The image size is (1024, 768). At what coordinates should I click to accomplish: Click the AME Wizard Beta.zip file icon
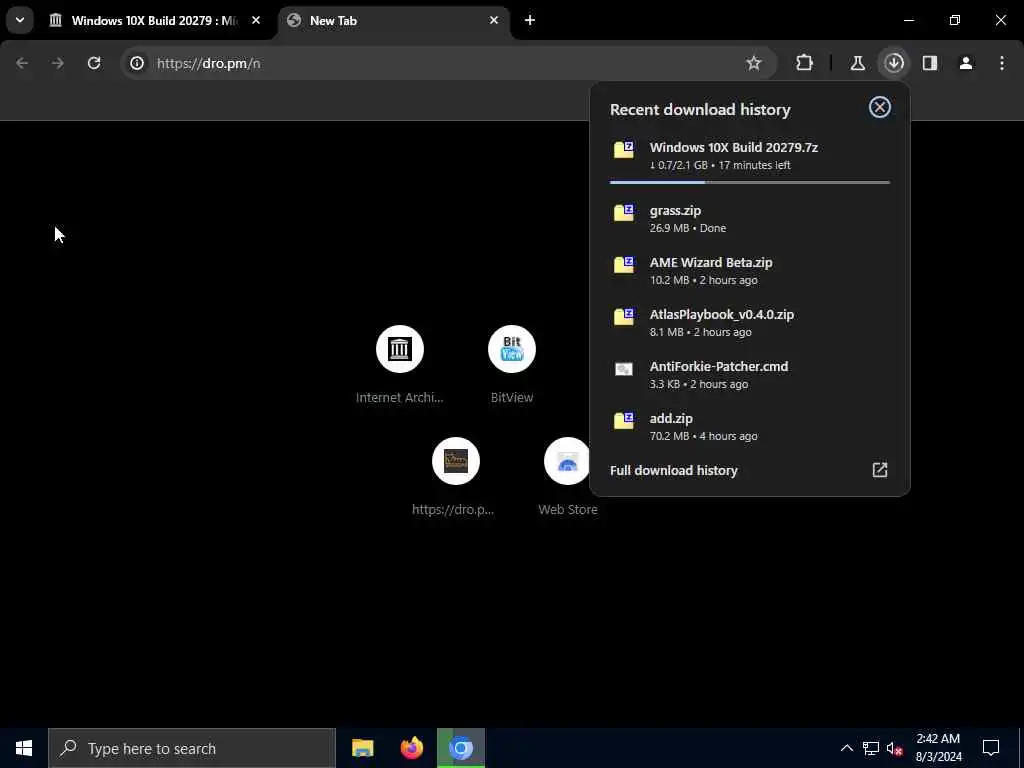[x=624, y=264]
